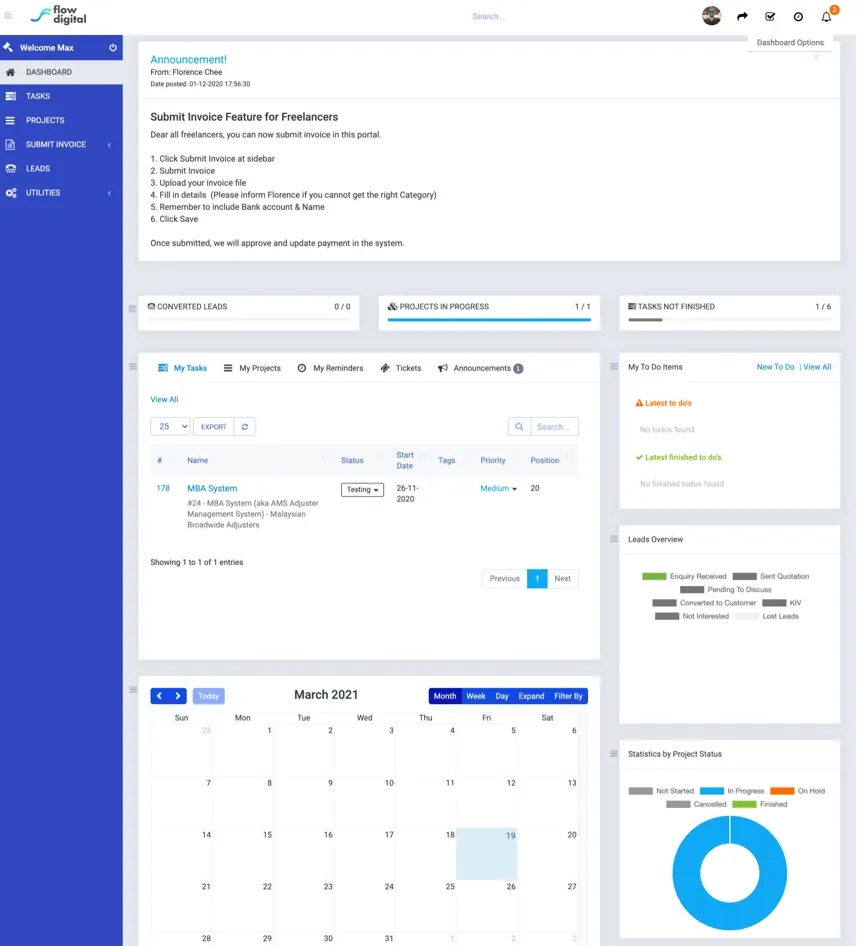Toggle the In Progress legend swatch
The image size is (860, 946).
[x=712, y=791]
